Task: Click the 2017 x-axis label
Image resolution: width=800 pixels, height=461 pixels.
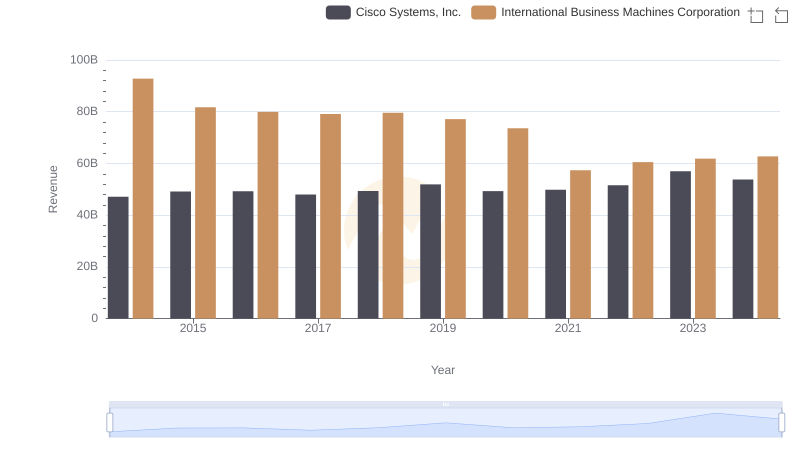Action: pyautogui.click(x=318, y=328)
